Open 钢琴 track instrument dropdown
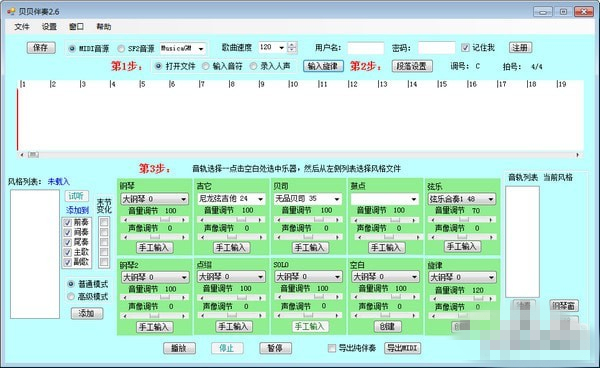This screenshot has height=368, width=600. [x=154, y=199]
